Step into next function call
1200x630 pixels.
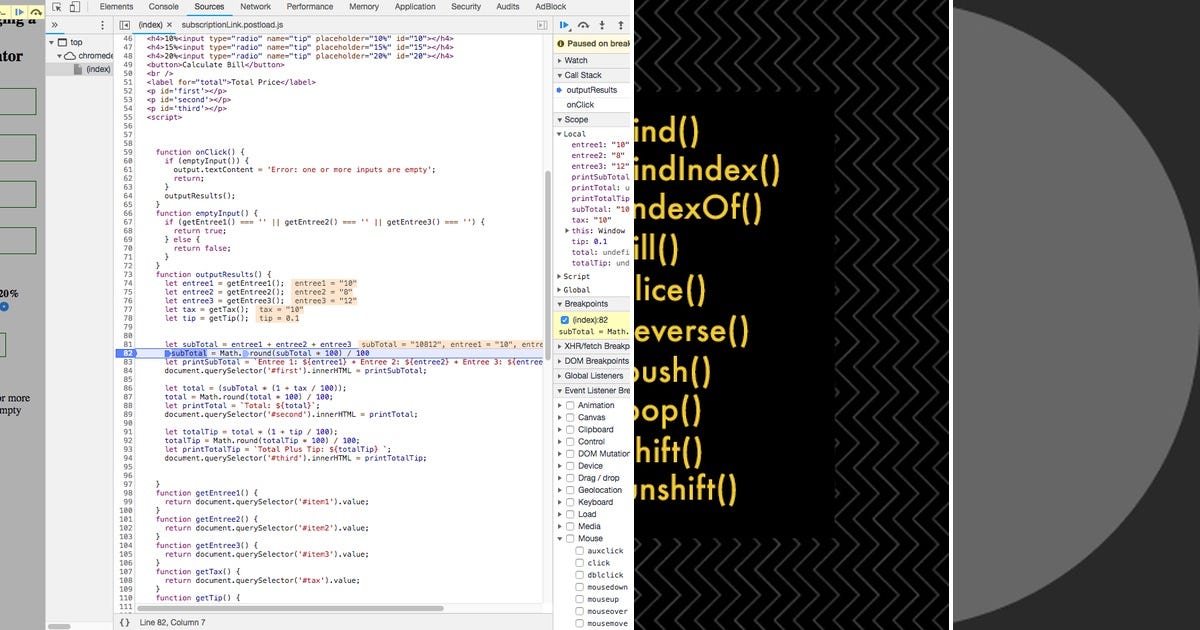[602, 24]
